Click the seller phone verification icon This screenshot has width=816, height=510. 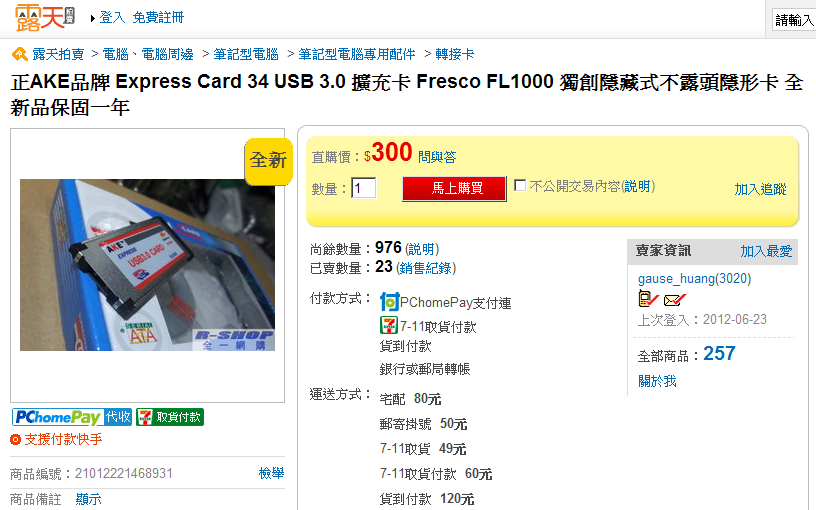(648, 299)
